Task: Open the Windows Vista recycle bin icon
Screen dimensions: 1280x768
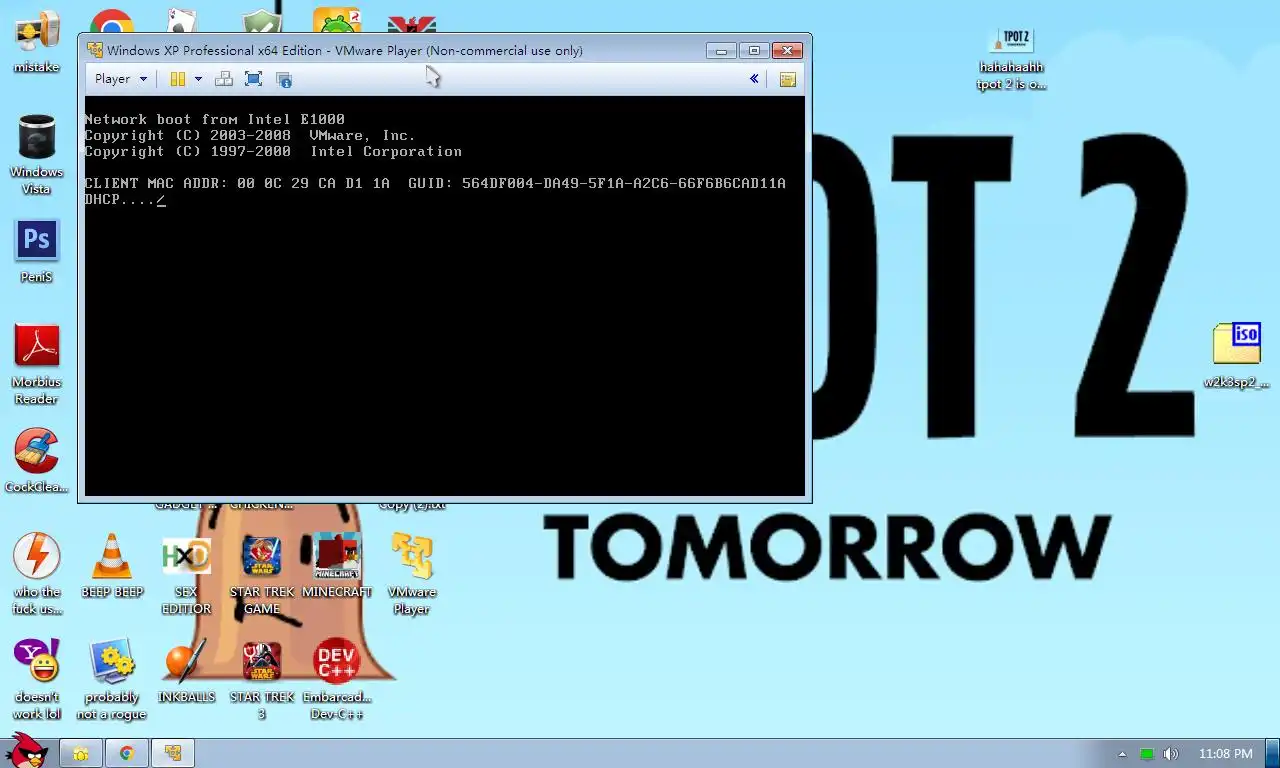Action: tap(37, 154)
